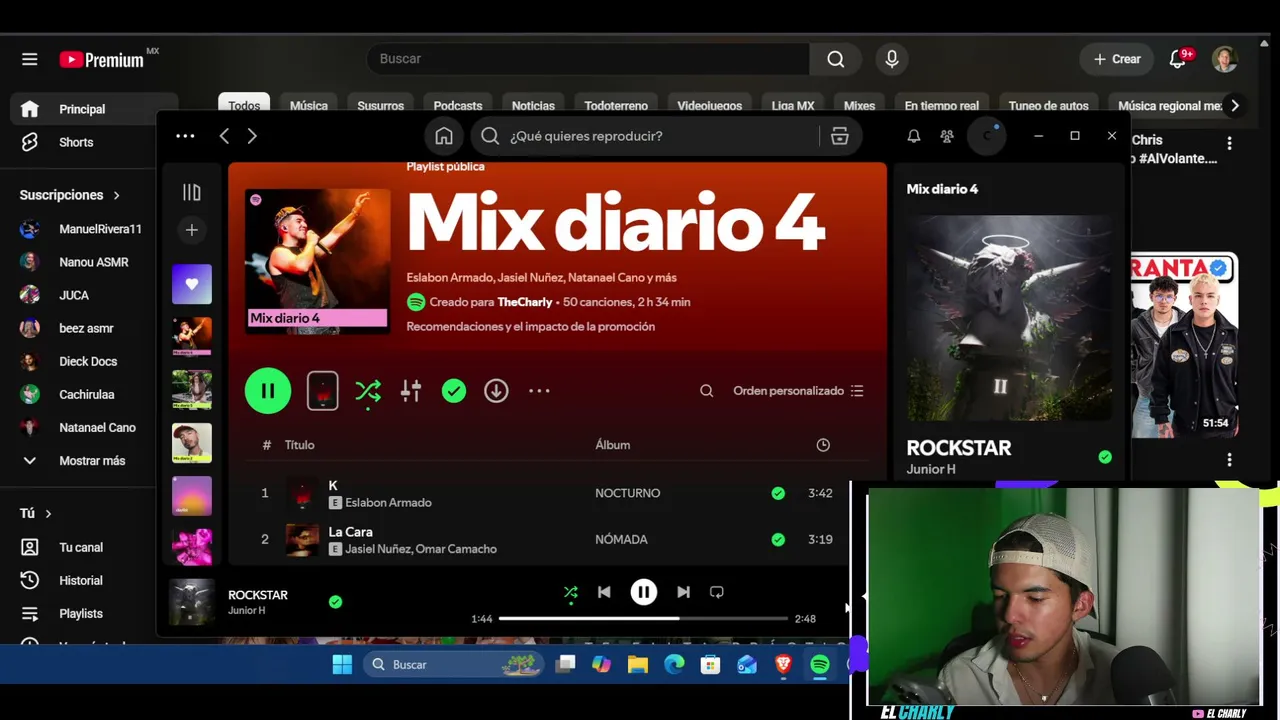Toggle saved check in the right Now Playing panel
1280x720 pixels.
click(x=1105, y=457)
